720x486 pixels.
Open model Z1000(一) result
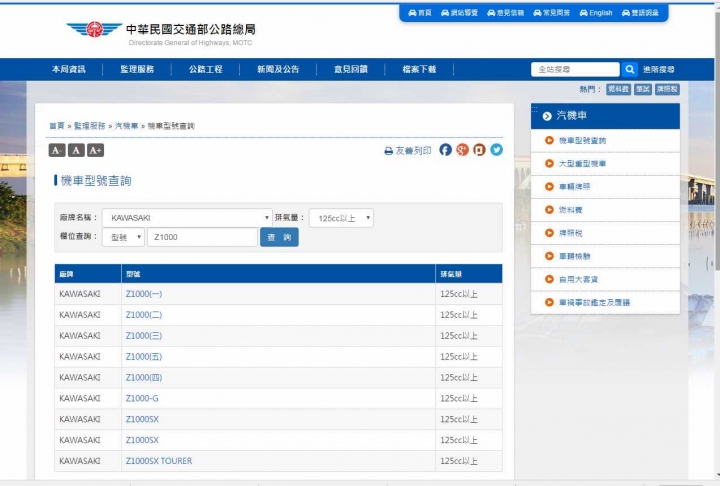coord(144,294)
